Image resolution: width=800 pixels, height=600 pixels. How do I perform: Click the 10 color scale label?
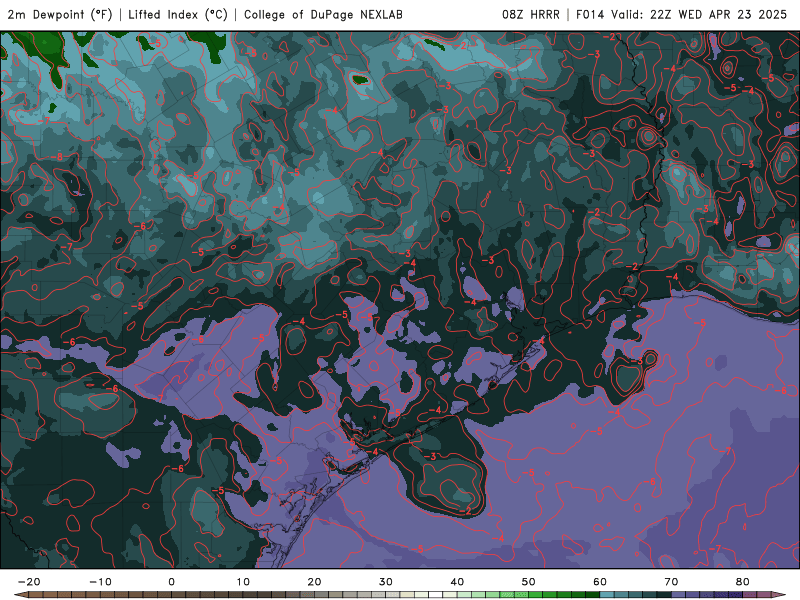click(243, 582)
